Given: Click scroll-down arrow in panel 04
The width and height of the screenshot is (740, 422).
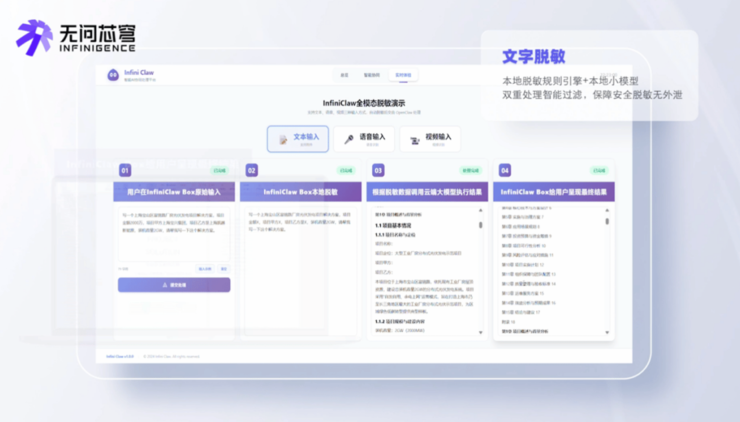Looking at the screenshot, I should [x=607, y=332].
